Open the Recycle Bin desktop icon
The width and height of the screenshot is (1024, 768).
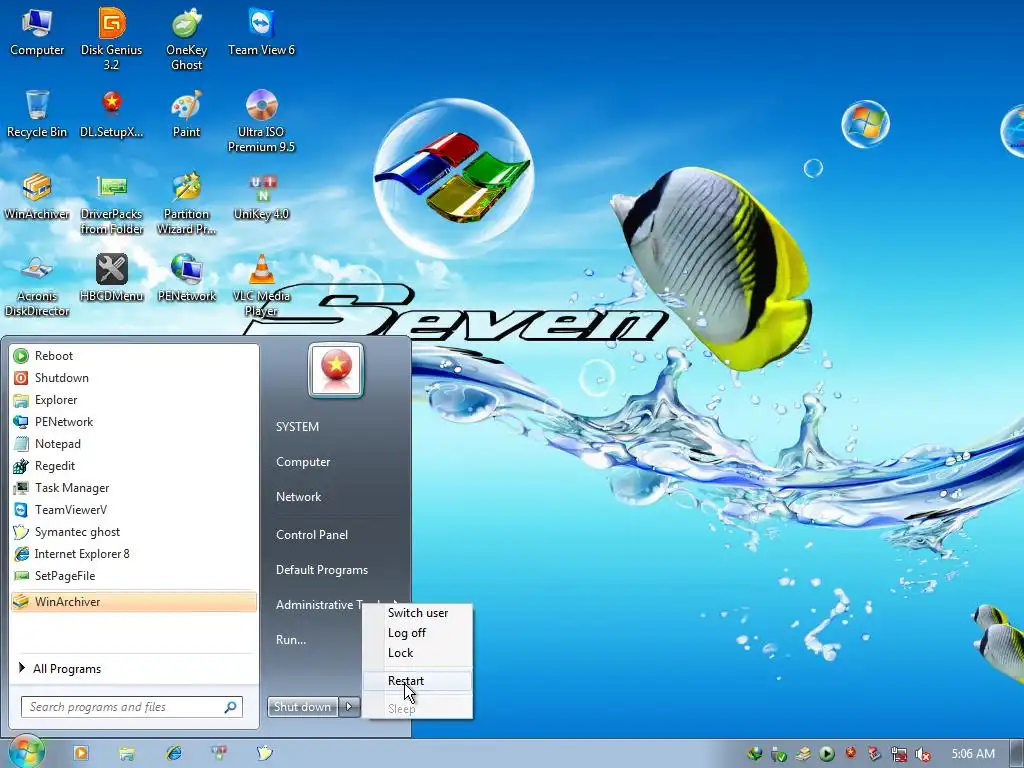(x=37, y=114)
